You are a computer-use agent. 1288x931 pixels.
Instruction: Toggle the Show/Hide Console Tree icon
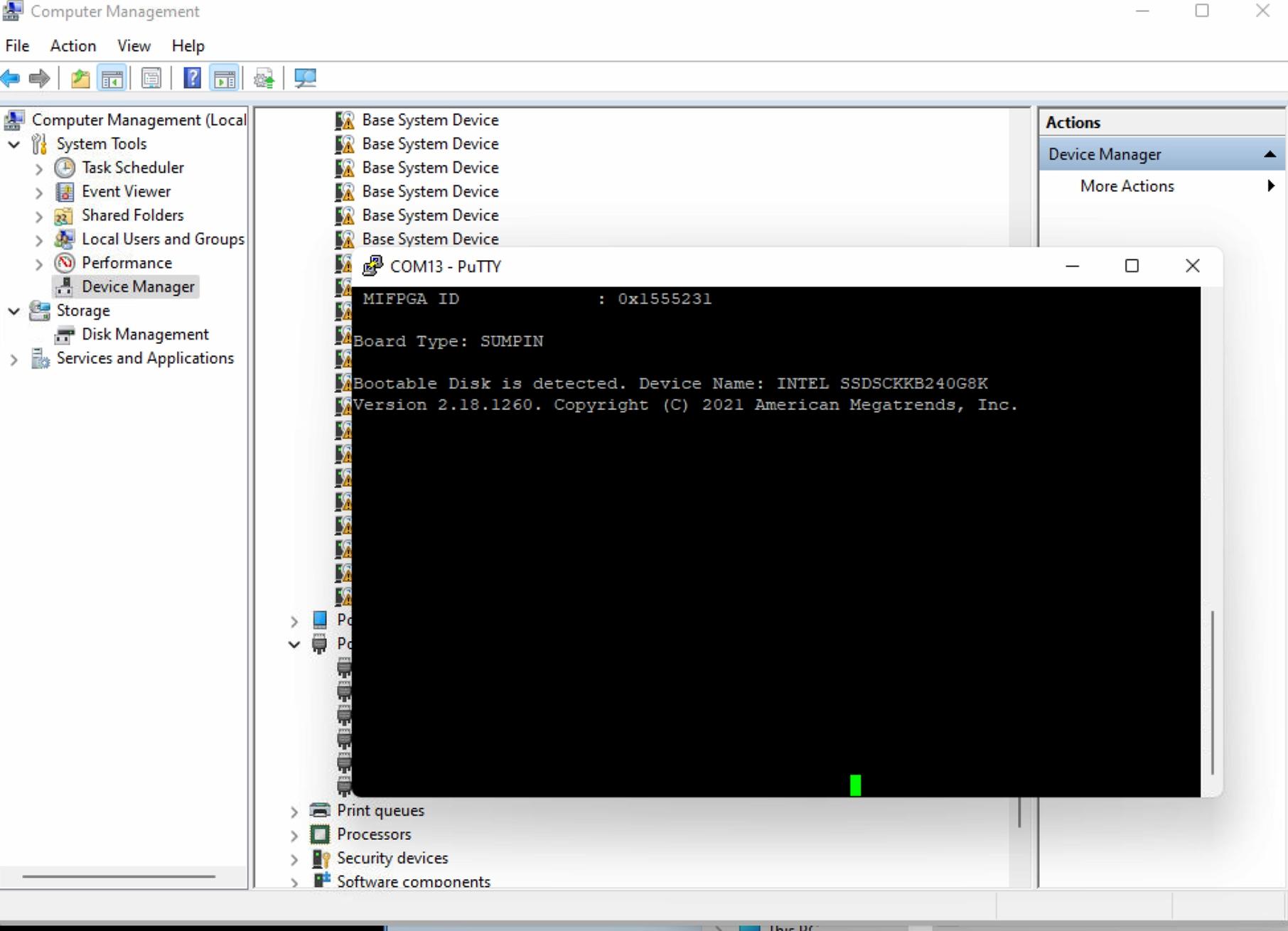(112, 78)
